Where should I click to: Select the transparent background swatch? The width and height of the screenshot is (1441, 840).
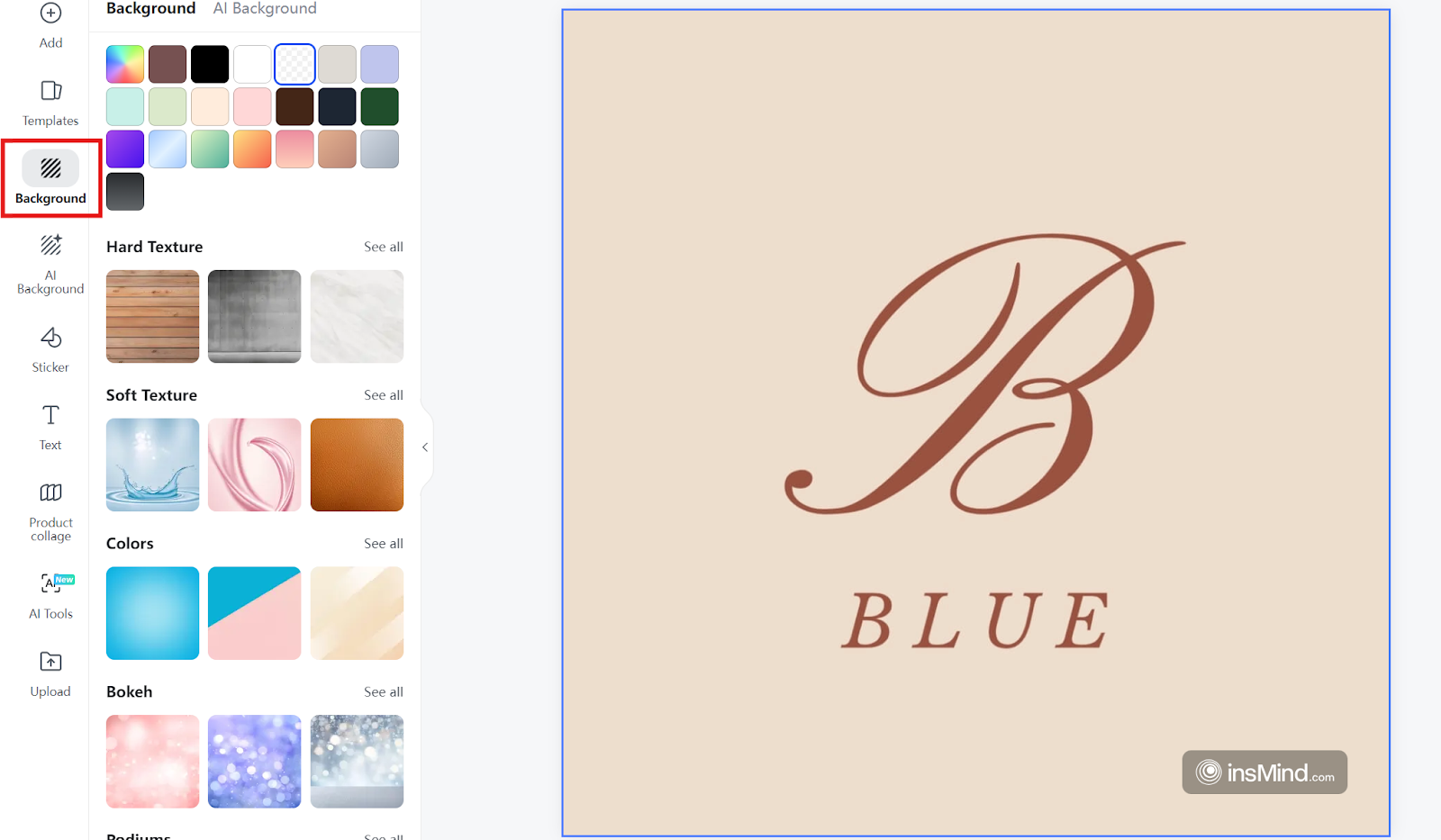295,64
